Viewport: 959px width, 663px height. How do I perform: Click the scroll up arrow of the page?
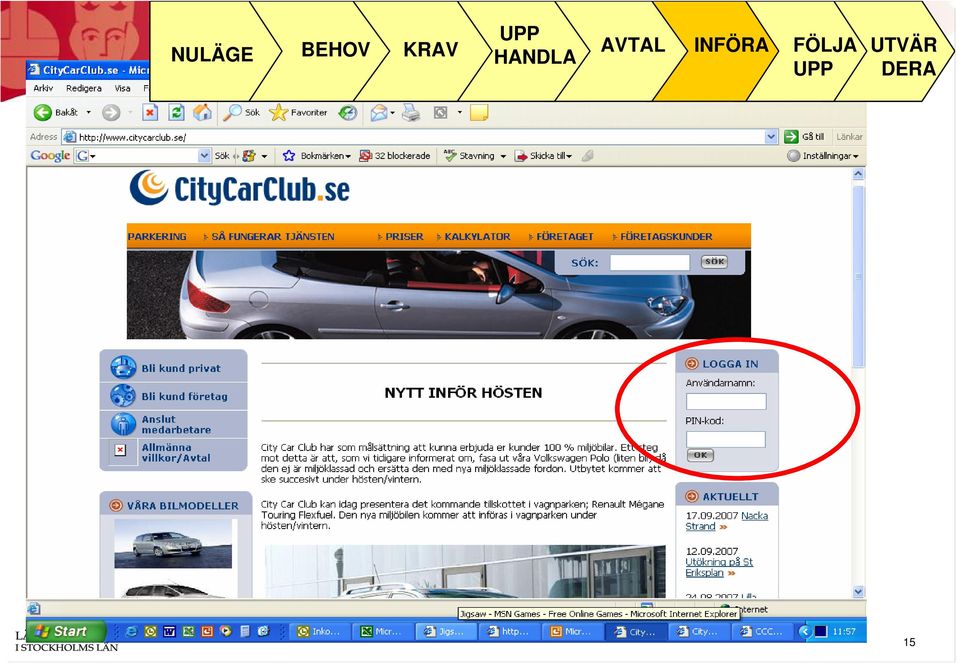point(858,174)
